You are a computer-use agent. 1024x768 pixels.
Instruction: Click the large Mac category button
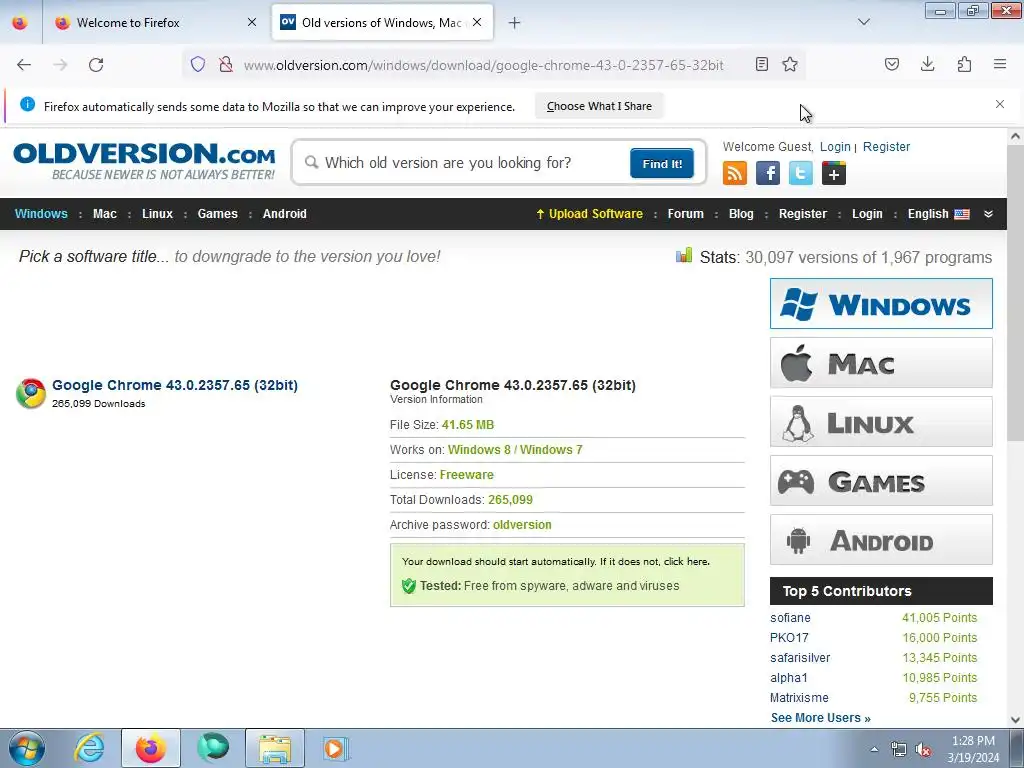tap(881, 362)
